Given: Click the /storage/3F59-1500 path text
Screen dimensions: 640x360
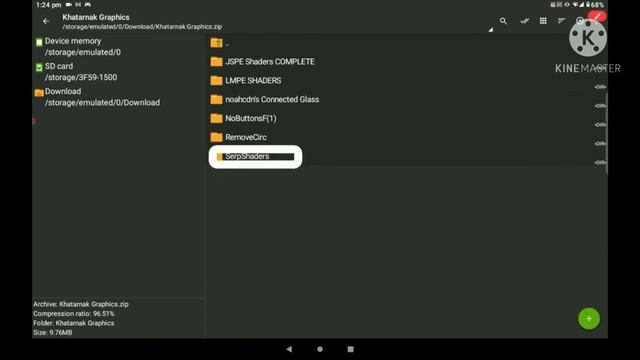Looking at the screenshot, I should [x=81, y=77].
